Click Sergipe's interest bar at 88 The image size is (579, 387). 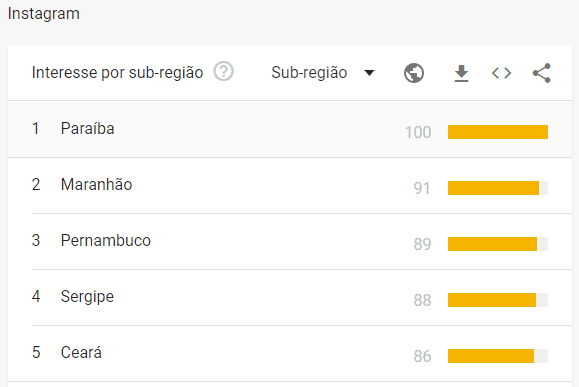pos(492,300)
